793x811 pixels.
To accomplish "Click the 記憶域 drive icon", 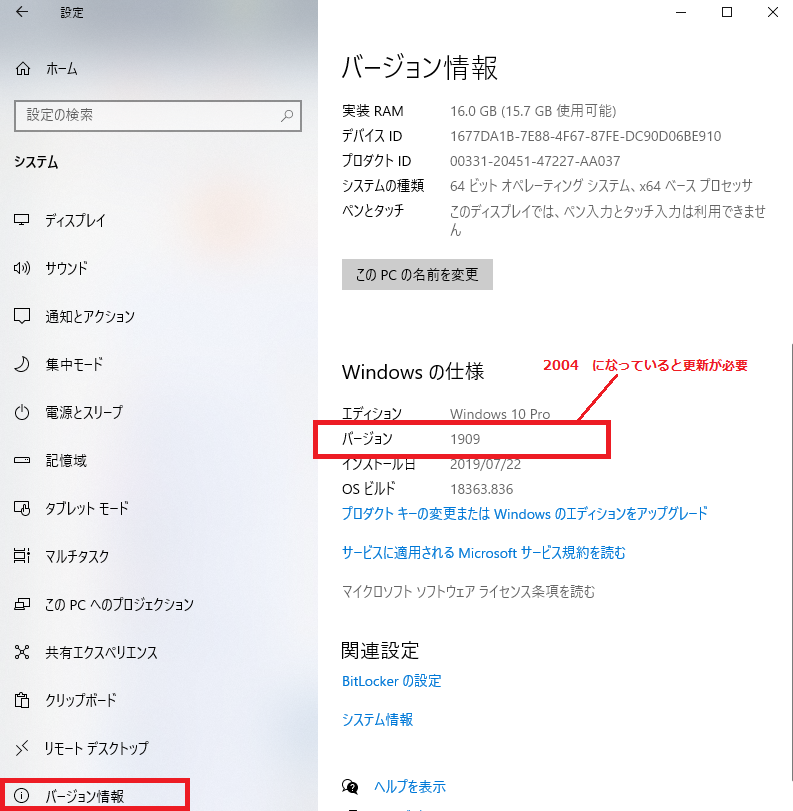I will tap(22, 460).
